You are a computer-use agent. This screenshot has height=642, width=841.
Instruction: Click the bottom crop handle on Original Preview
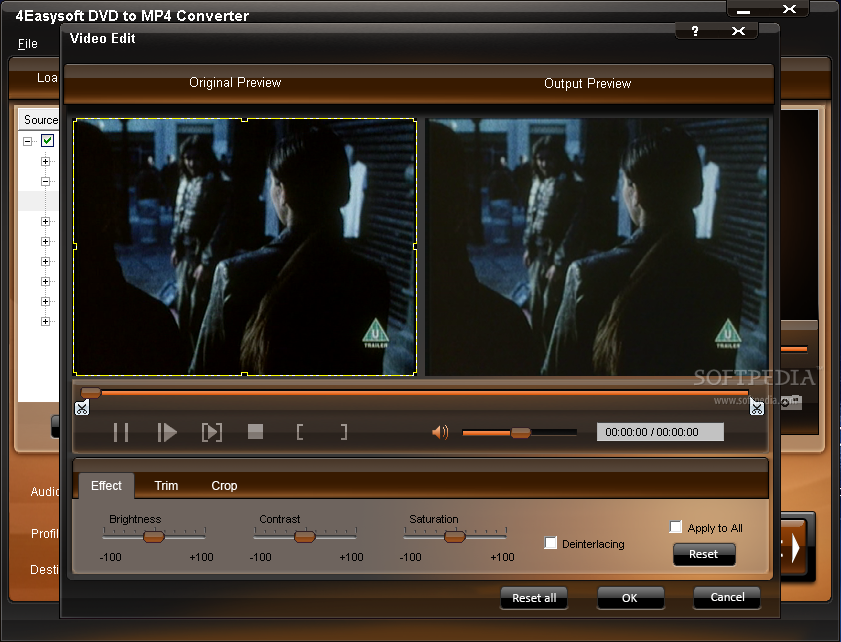(245, 374)
